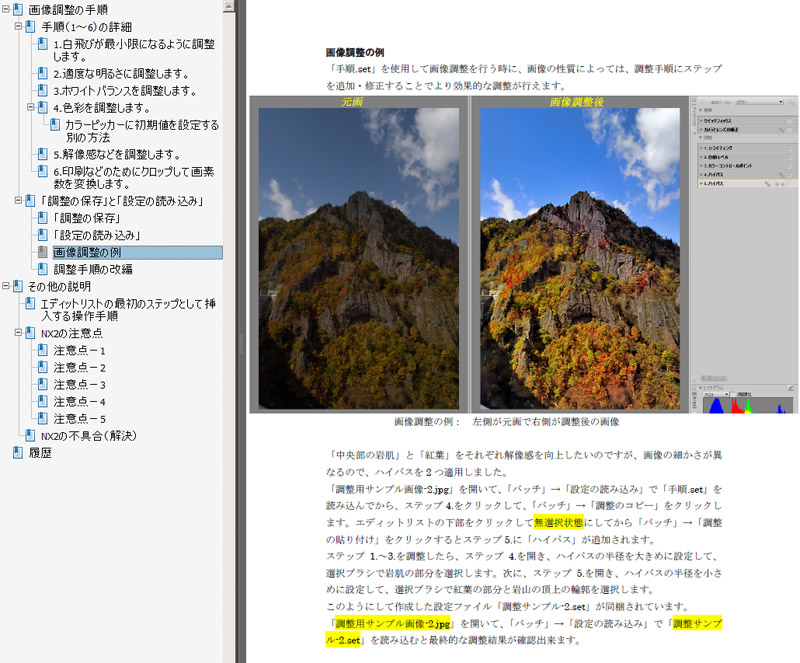Click the bookmark icon beside その他の説明

coord(17,285)
